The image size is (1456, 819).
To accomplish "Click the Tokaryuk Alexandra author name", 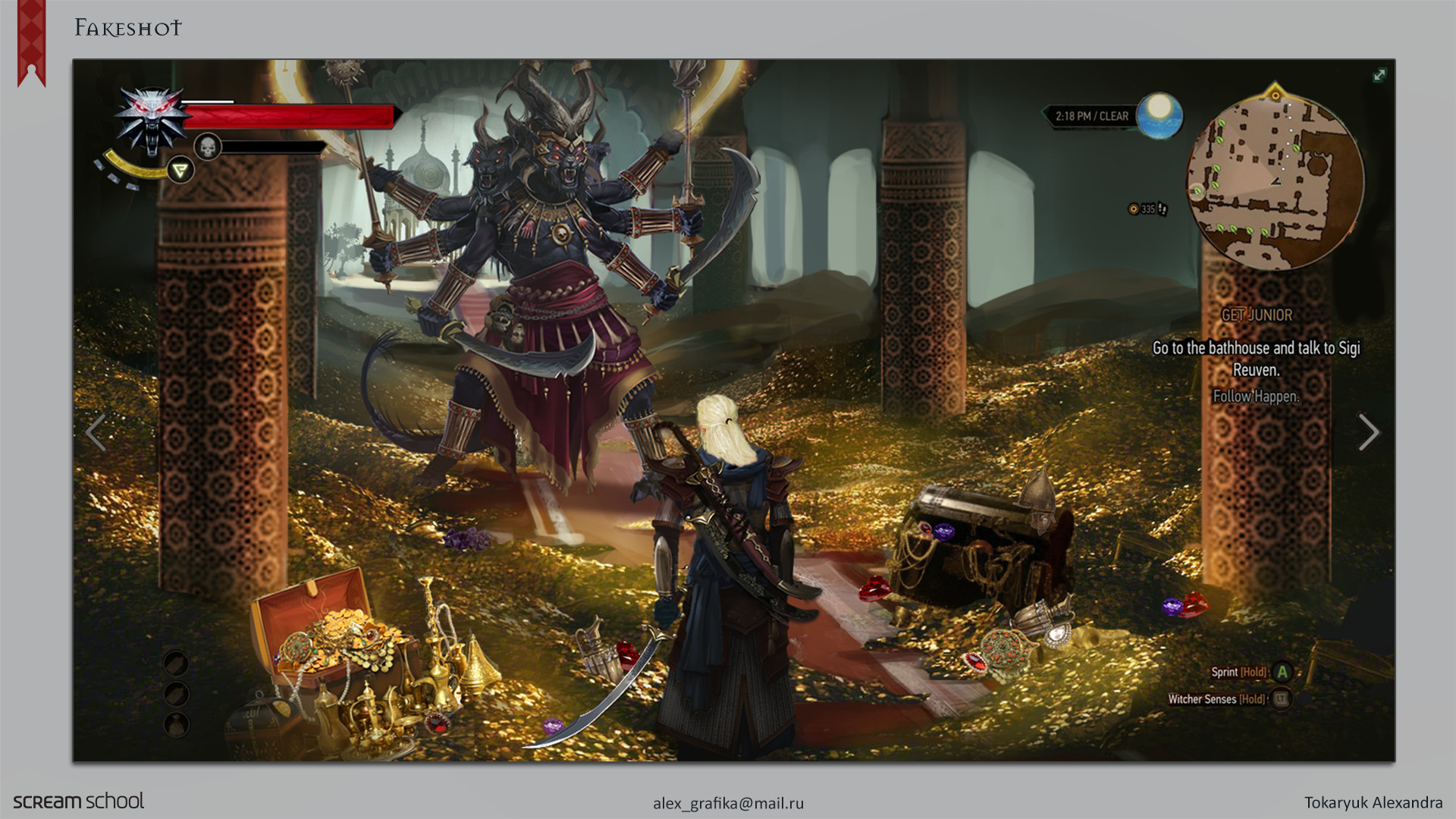I will coord(1373,802).
